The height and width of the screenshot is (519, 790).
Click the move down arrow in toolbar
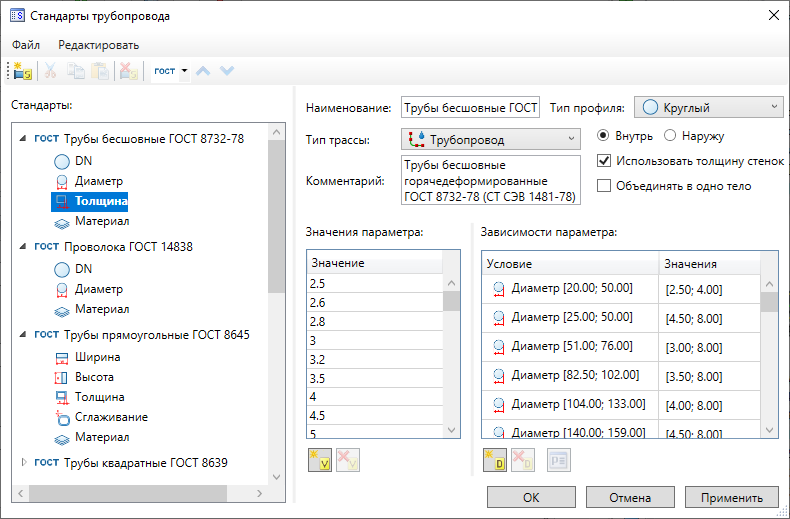pos(227,71)
